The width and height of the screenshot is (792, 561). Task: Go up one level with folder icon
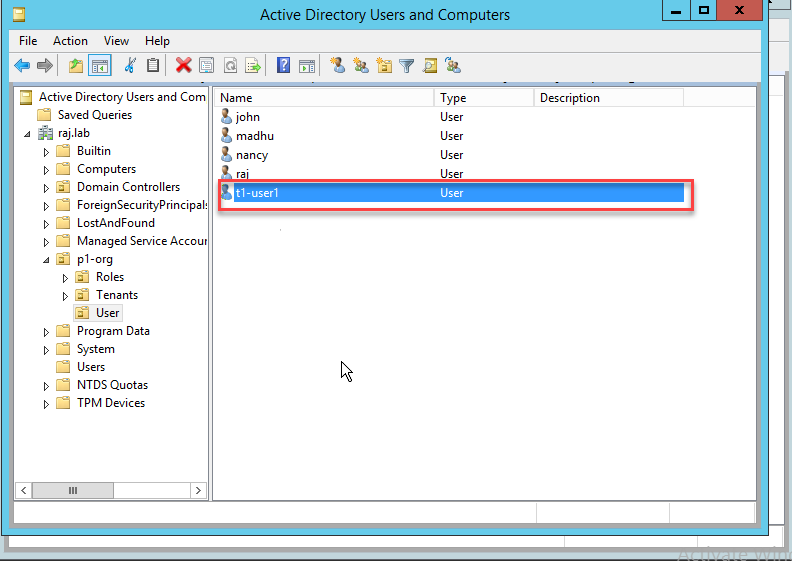click(x=76, y=66)
